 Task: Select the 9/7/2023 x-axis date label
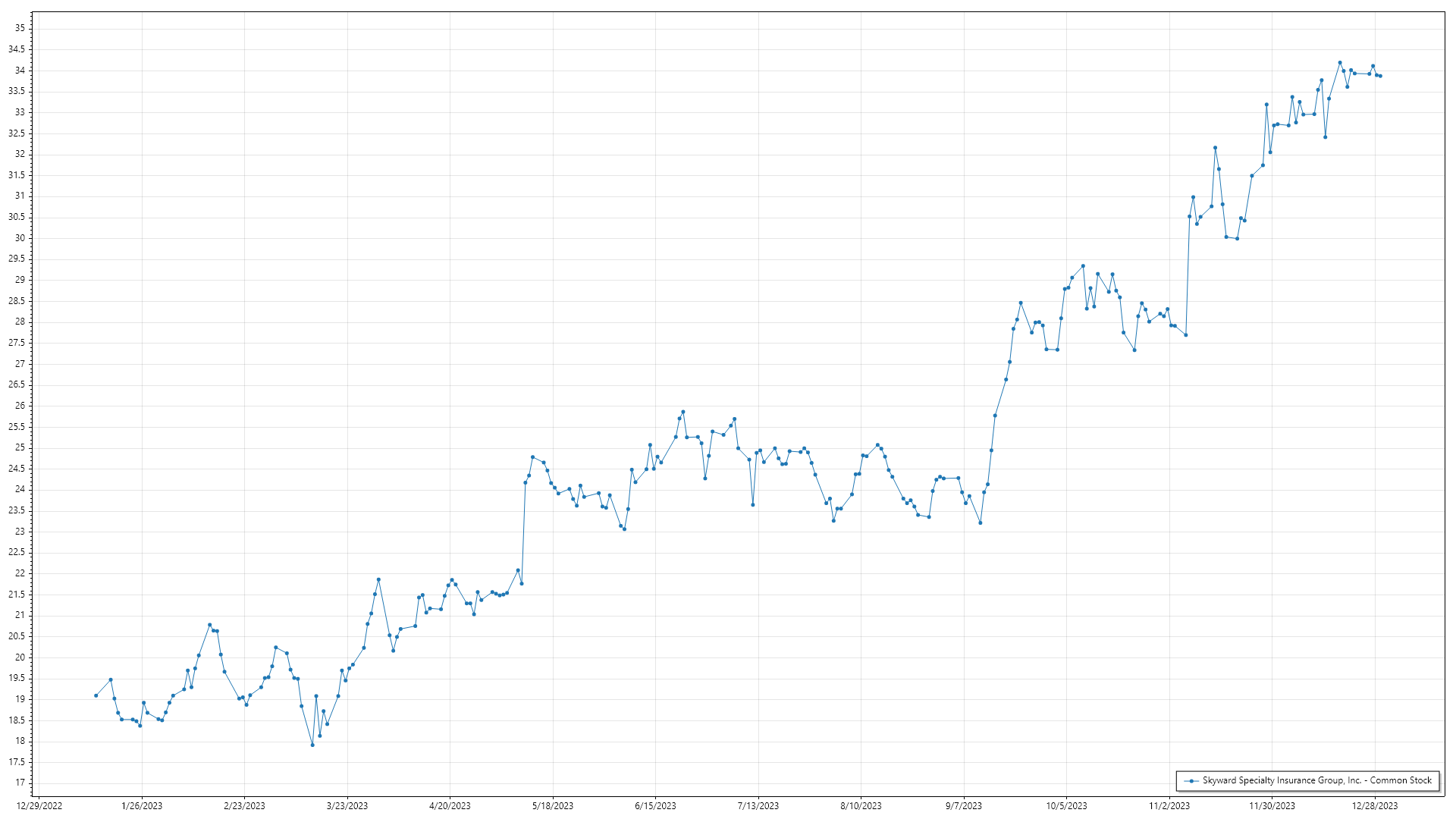pyautogui.click(x=963, y=806)
